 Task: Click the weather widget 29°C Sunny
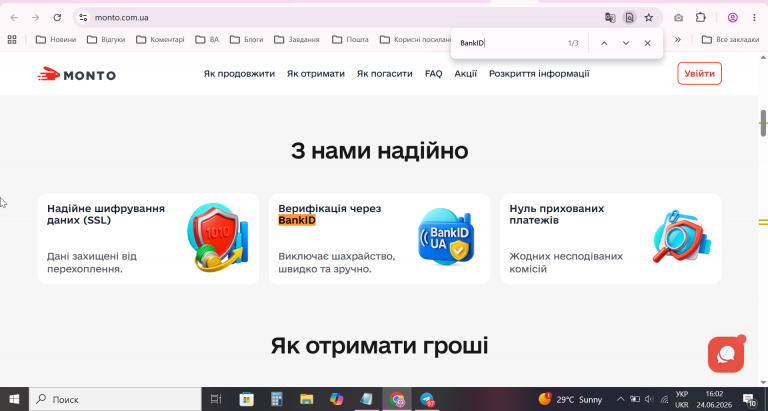[571, 399]
